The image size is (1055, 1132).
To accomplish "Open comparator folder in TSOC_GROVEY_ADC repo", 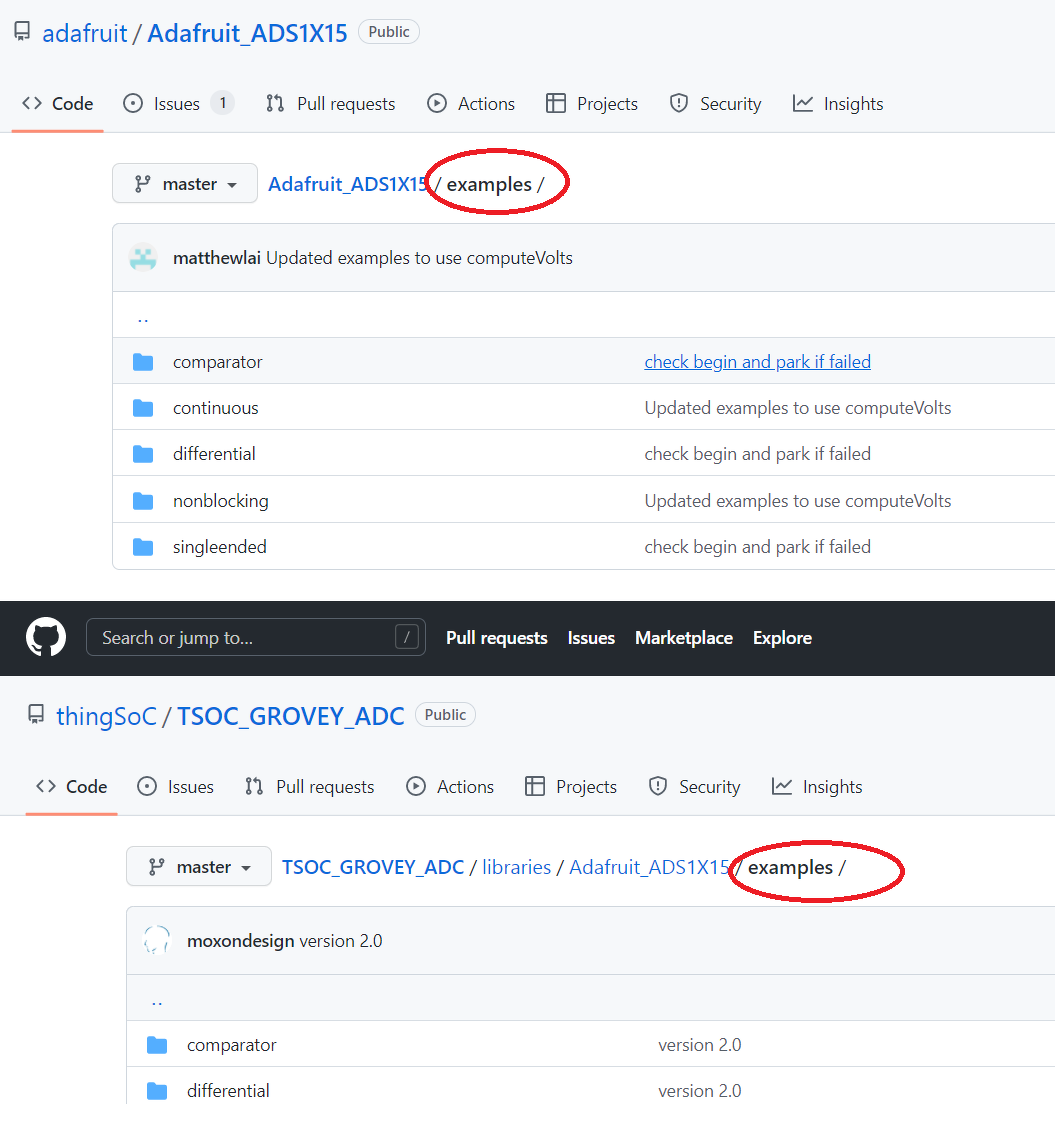I will click(231, 1045).
